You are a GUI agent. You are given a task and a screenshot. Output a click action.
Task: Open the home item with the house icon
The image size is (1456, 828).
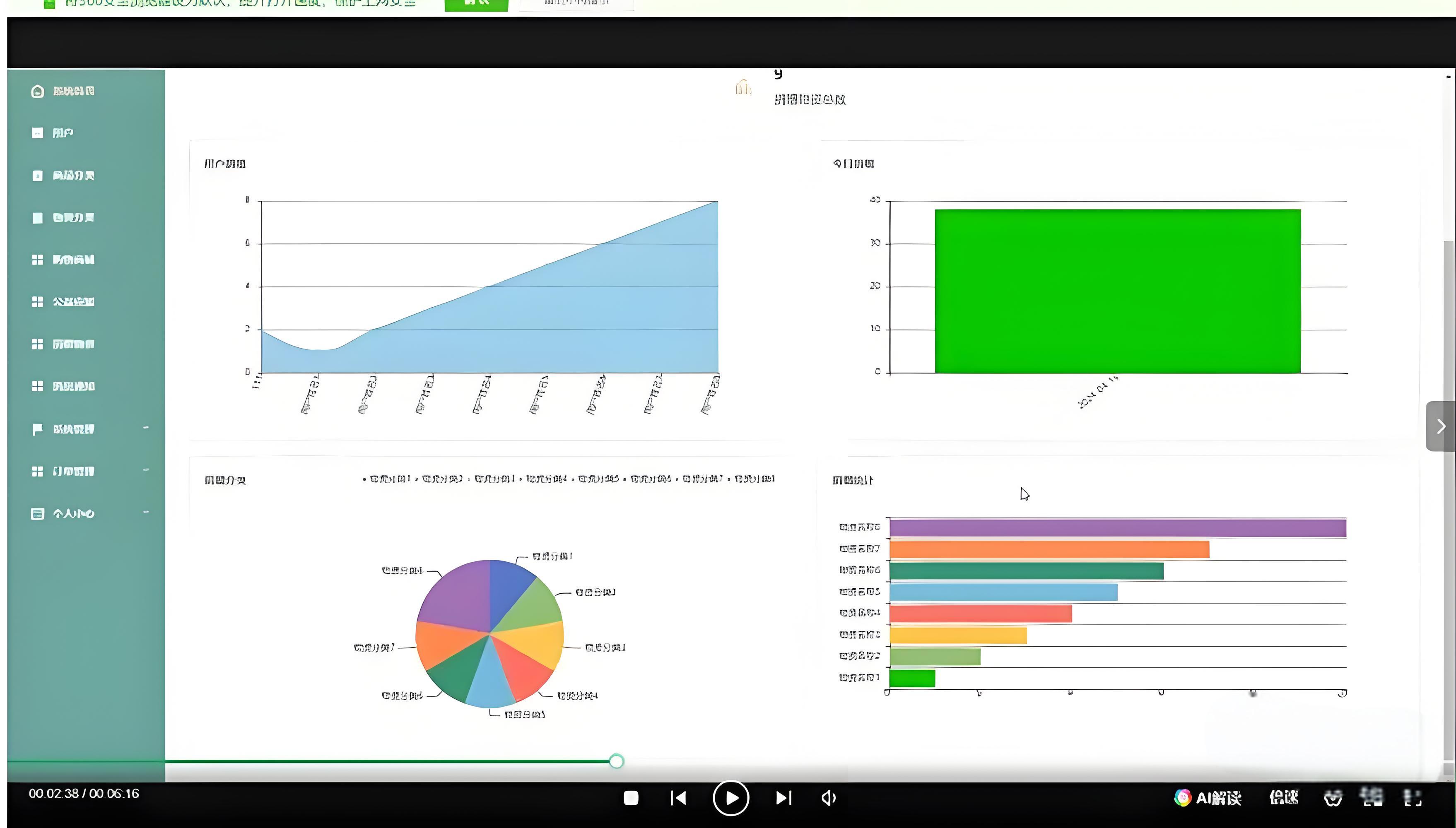(63, 91)
